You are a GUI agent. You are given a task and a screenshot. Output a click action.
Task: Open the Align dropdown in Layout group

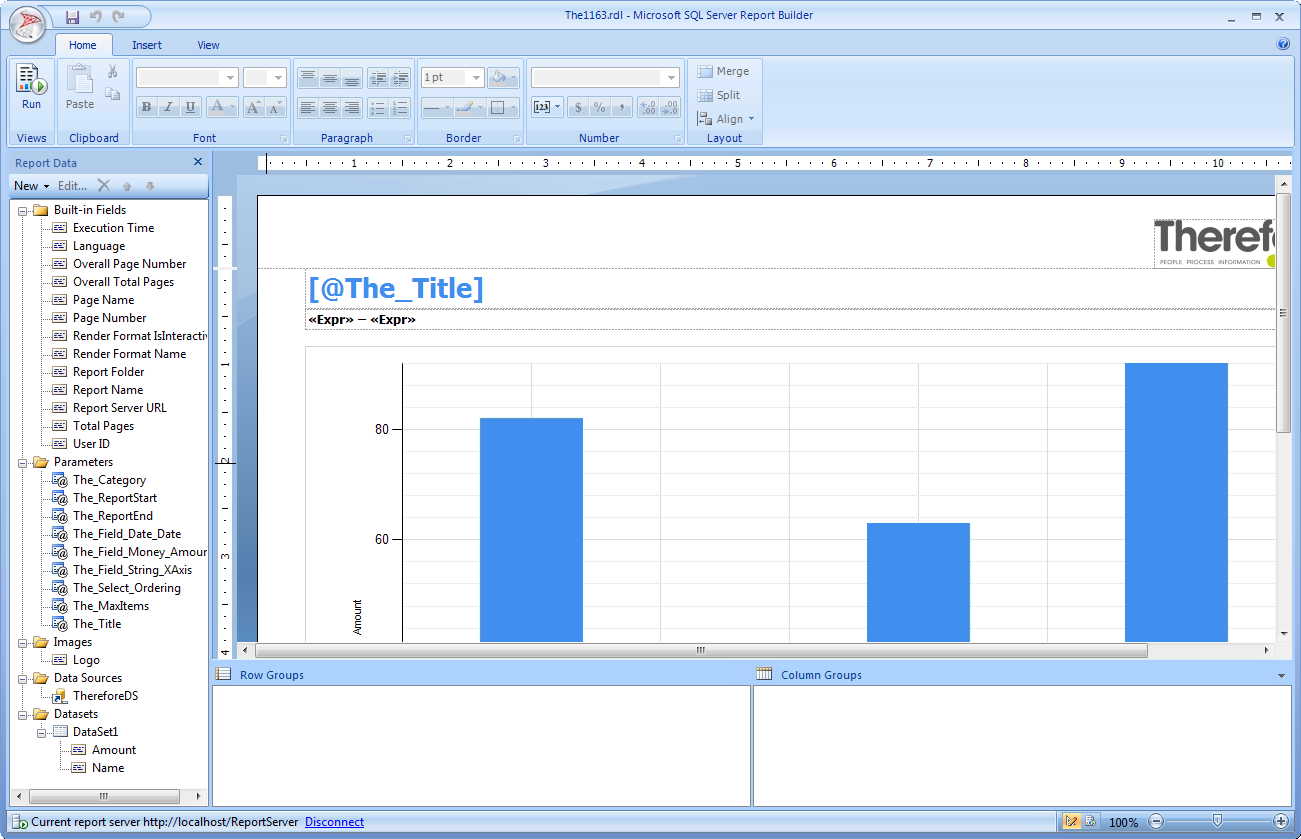[726, 118]
